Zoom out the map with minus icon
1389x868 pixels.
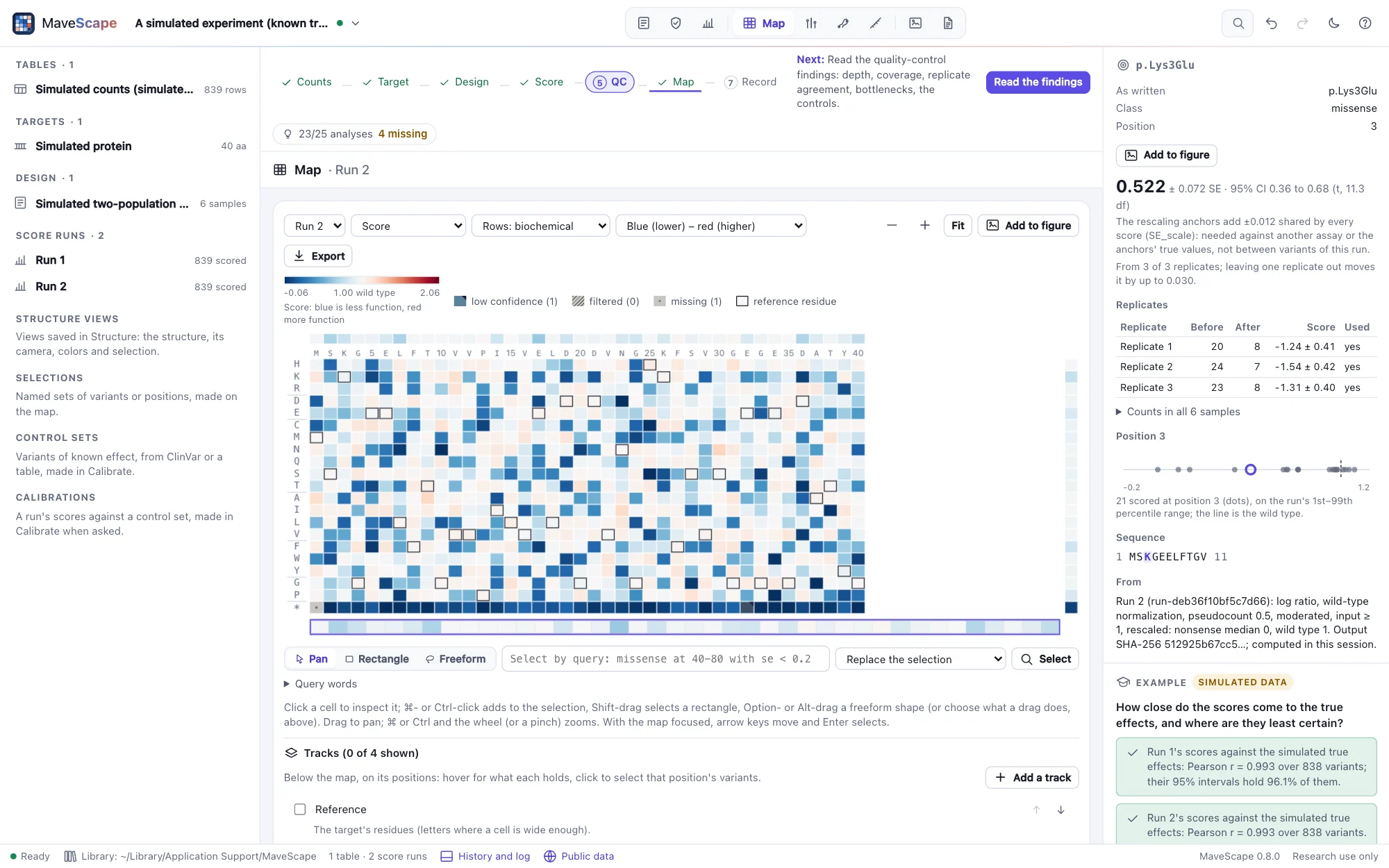pos(892,225)
